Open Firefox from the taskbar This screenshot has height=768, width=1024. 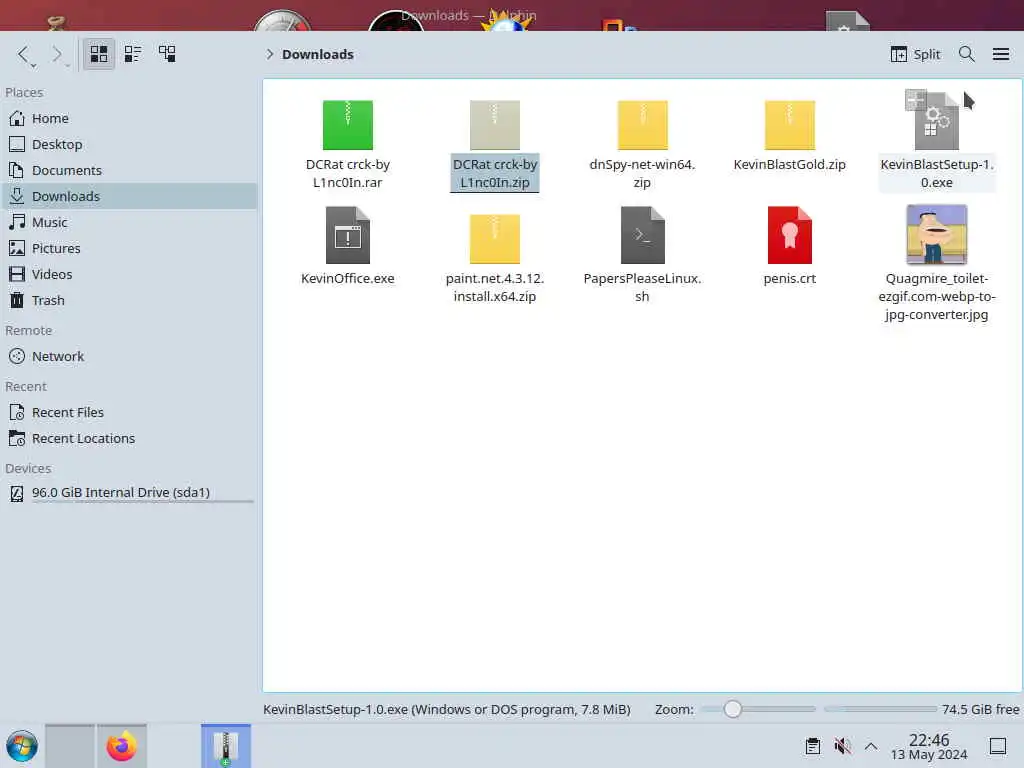(121, 746)
